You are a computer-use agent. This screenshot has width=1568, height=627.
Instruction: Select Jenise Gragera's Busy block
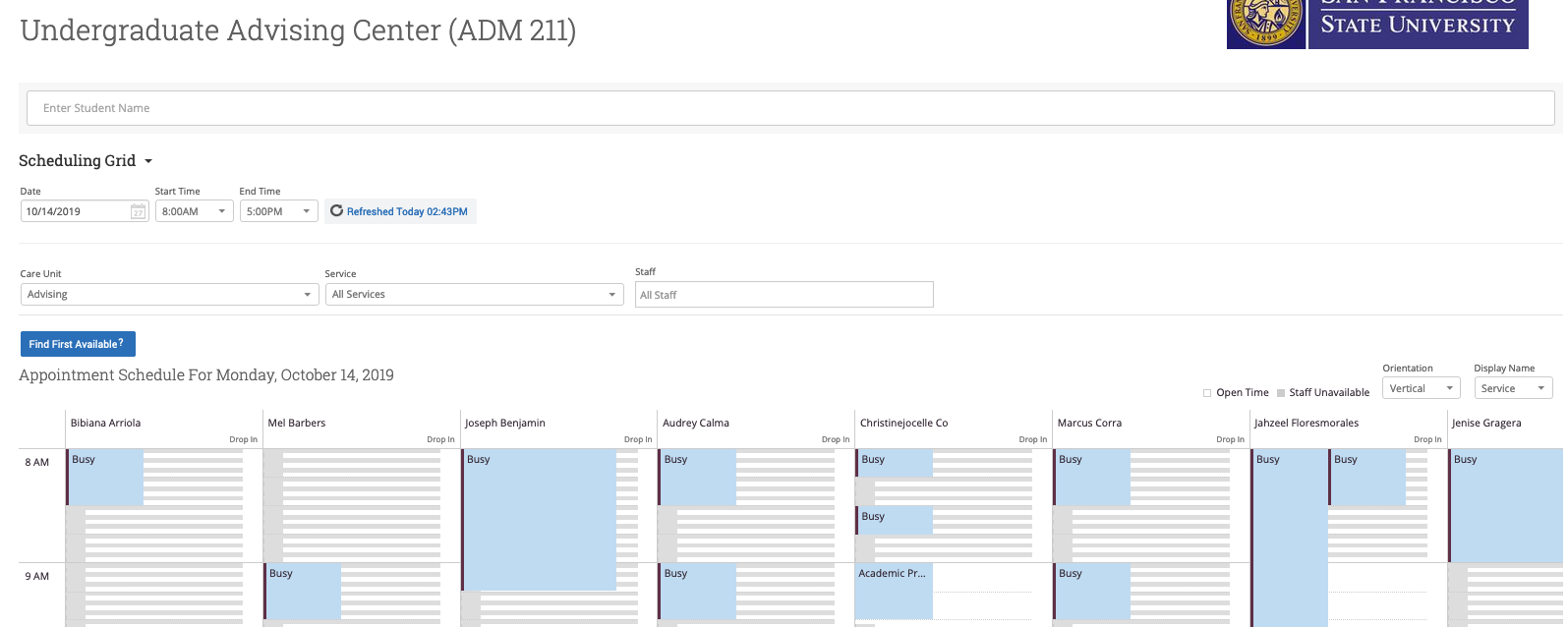click(1507, 506)
